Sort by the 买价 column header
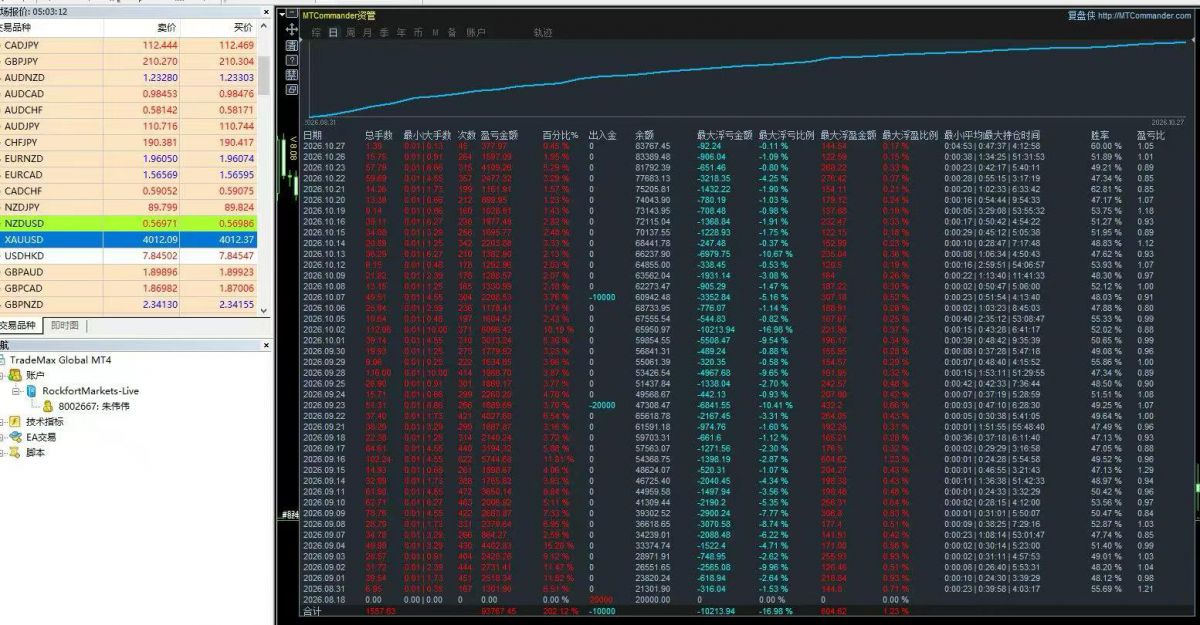This screenshot has height=625, width=1200. 243,27
